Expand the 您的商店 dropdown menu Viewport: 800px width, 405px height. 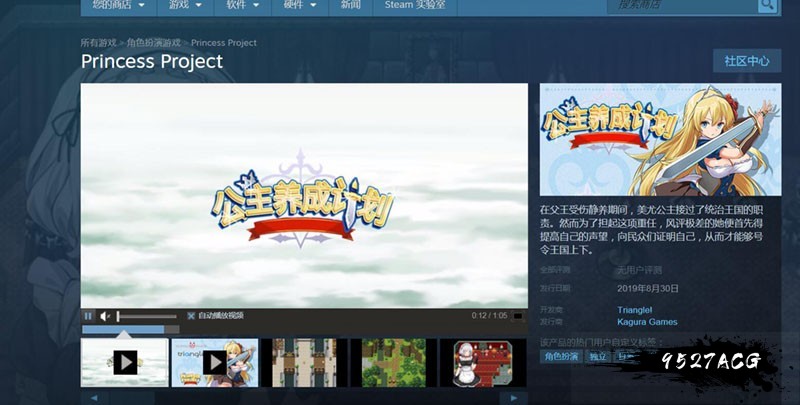point(118,5)
